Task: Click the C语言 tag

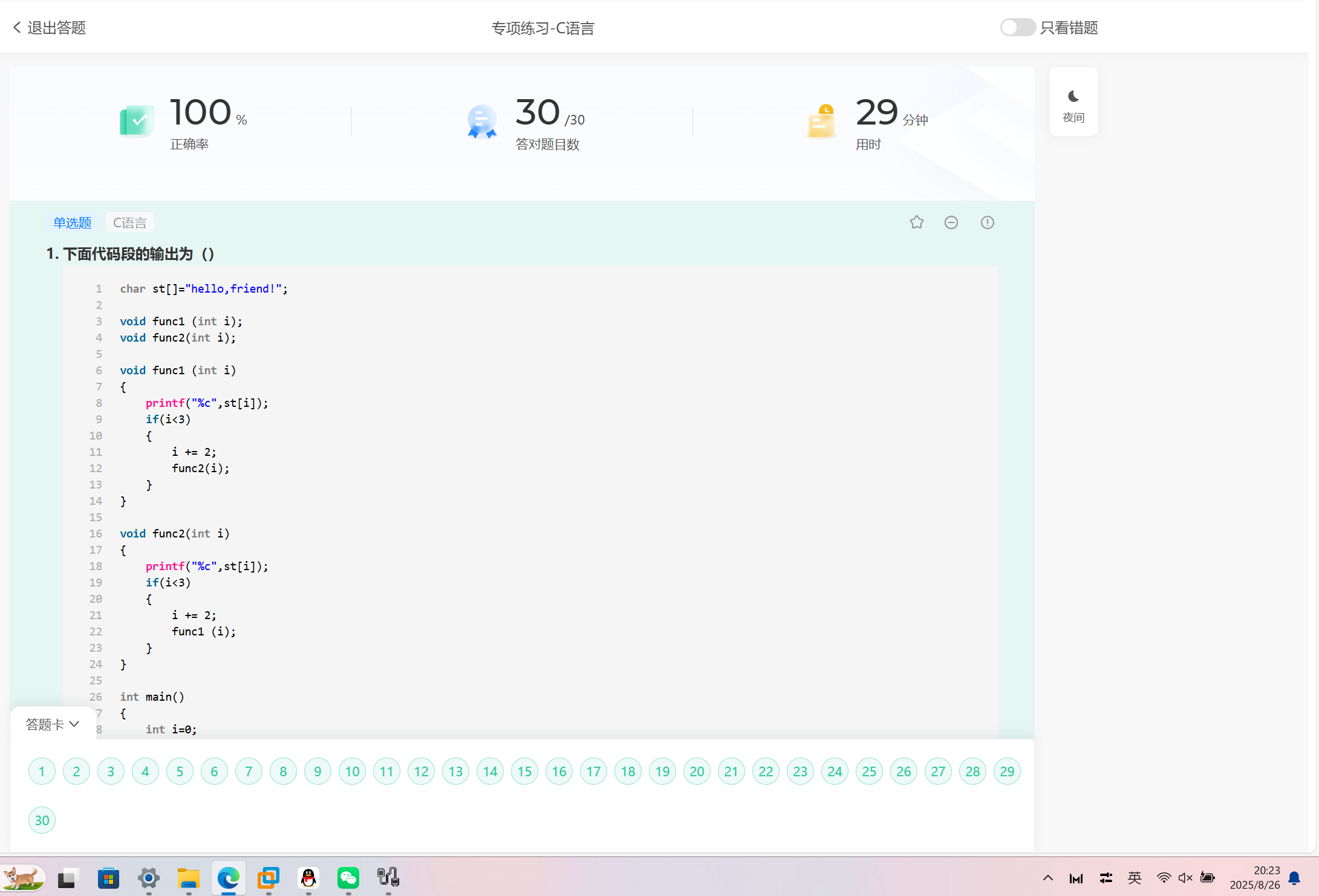Action: (130, 222)
